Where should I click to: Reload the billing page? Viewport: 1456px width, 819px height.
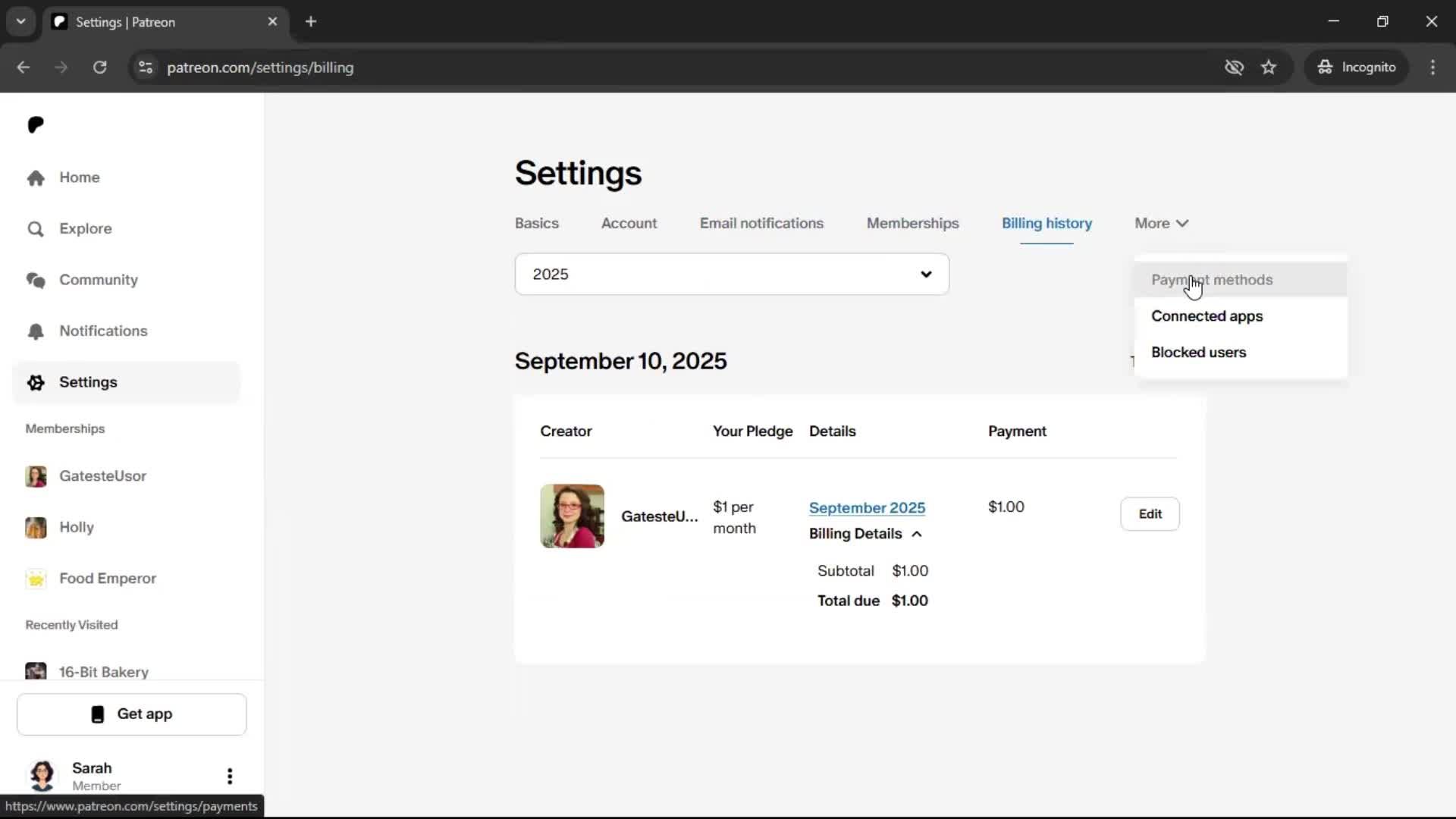(x=99, y=67)
